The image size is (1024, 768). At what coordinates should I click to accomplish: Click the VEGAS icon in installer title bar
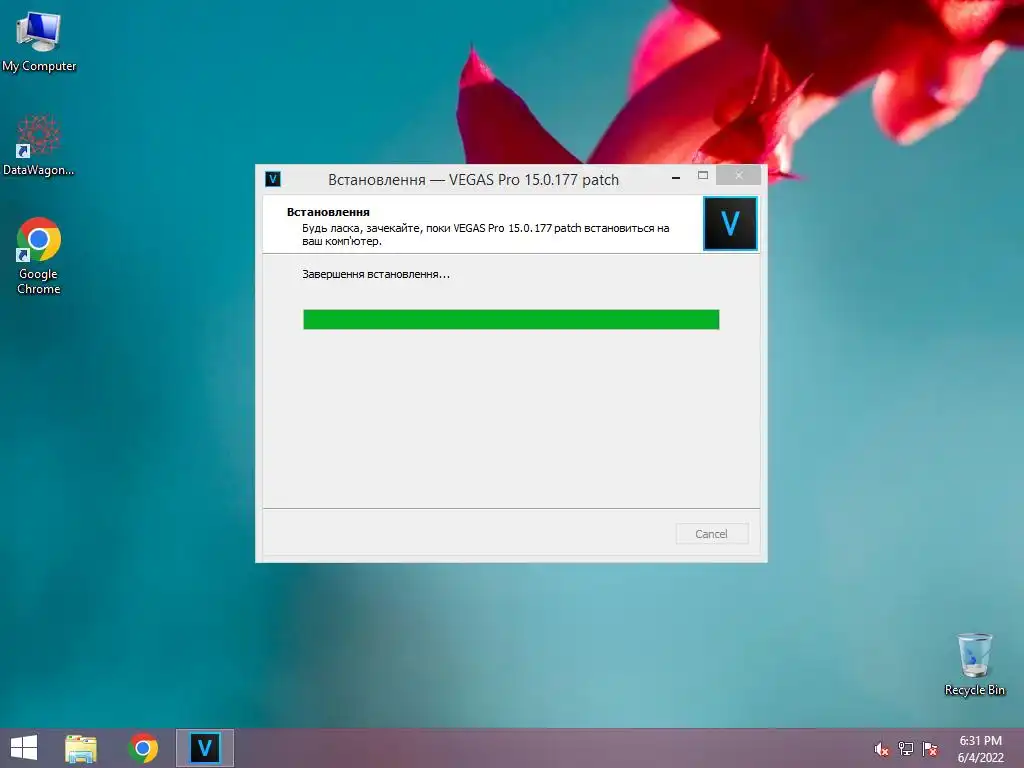point(273,179)
